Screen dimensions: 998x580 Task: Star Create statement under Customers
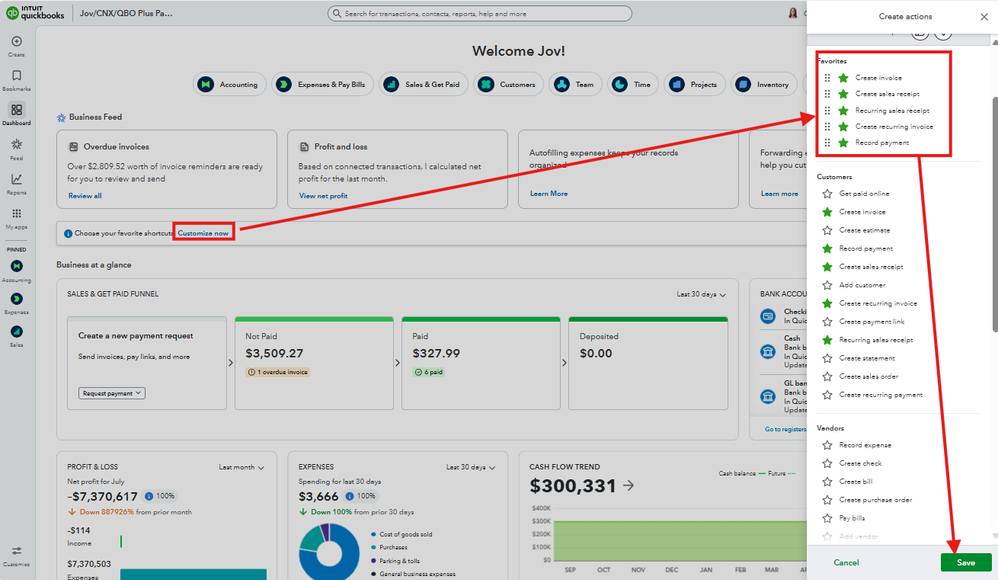[827, 358]
